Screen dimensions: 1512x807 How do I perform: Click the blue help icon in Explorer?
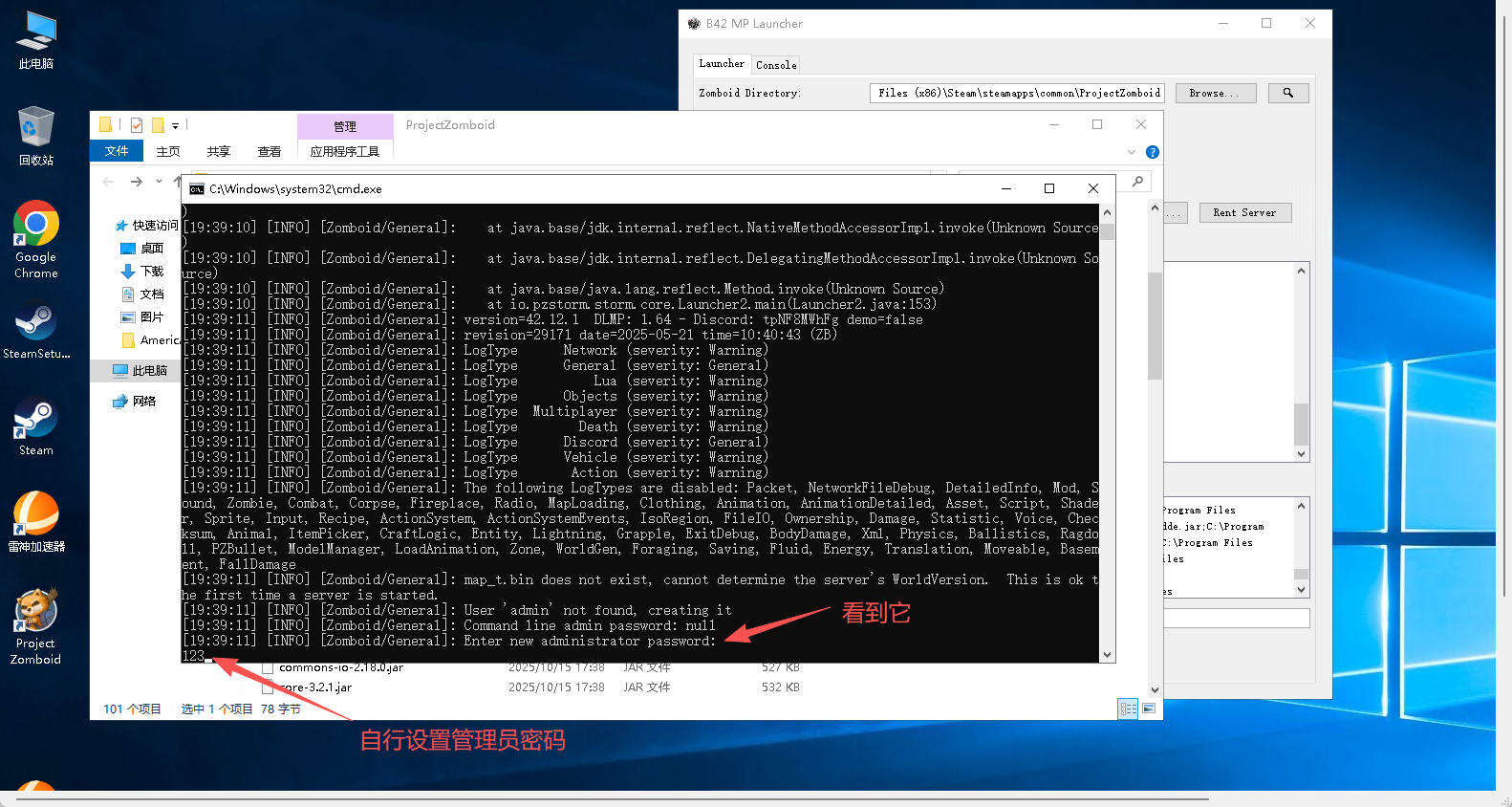click(x=1153, y=152)
